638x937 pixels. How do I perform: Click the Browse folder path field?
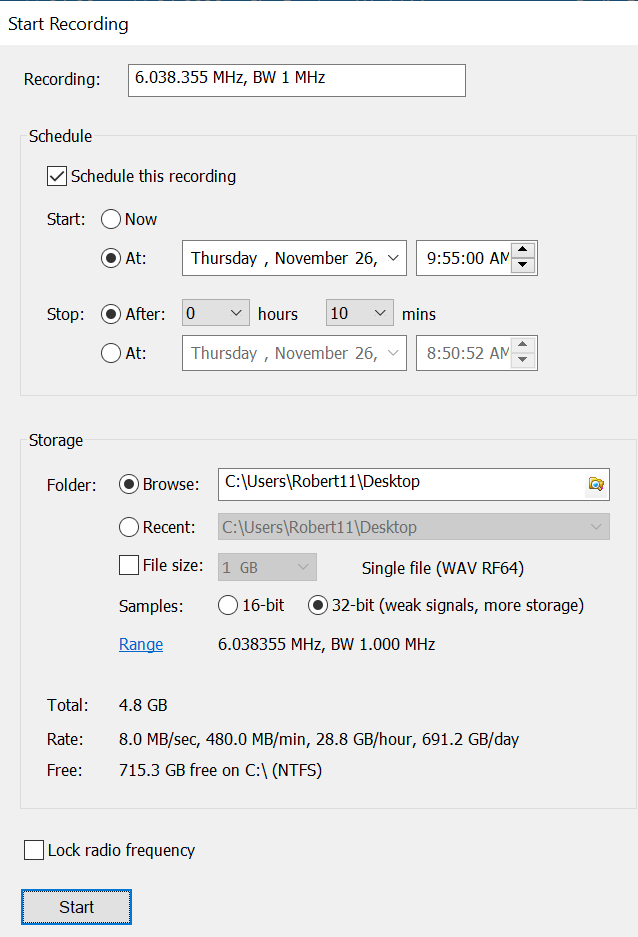(400, 483)
